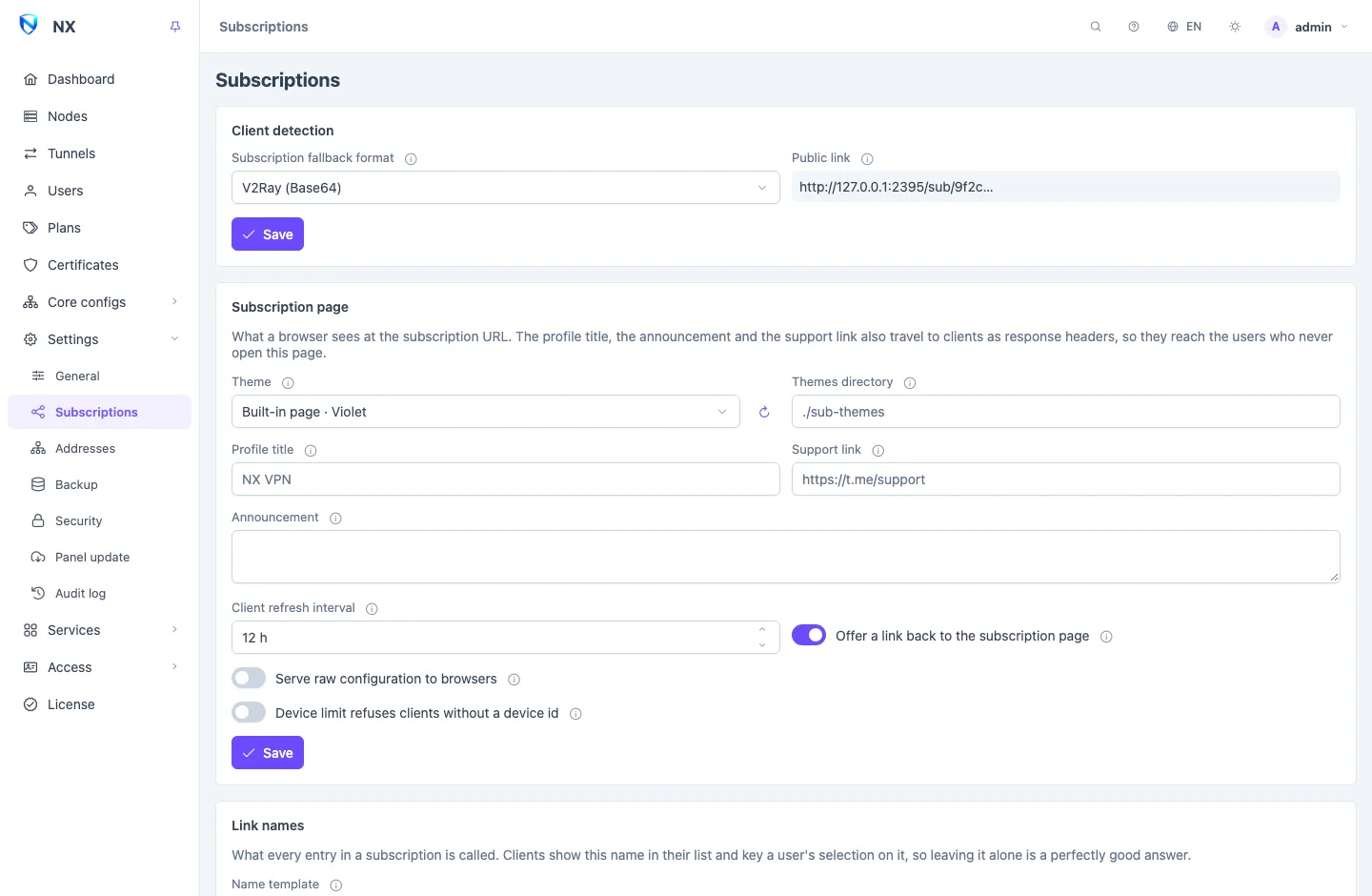Save the Subscription page section
The image size is (1372, 896).
click(268, 753)
